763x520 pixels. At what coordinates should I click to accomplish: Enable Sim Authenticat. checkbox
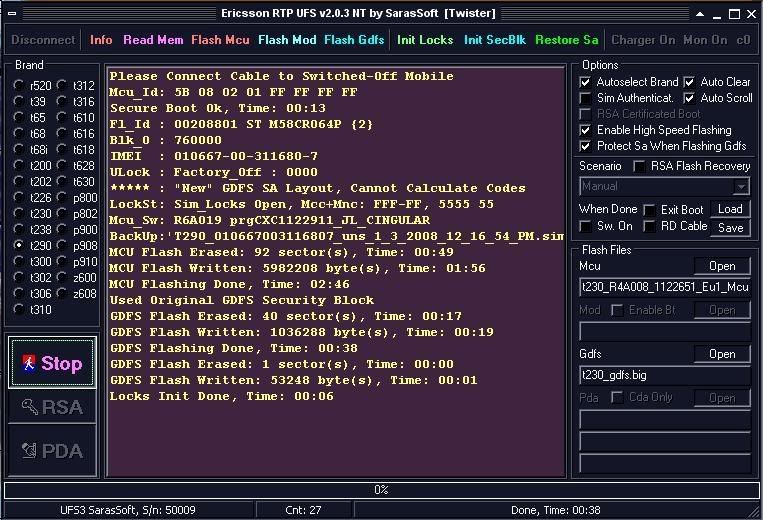click(585, 98)
